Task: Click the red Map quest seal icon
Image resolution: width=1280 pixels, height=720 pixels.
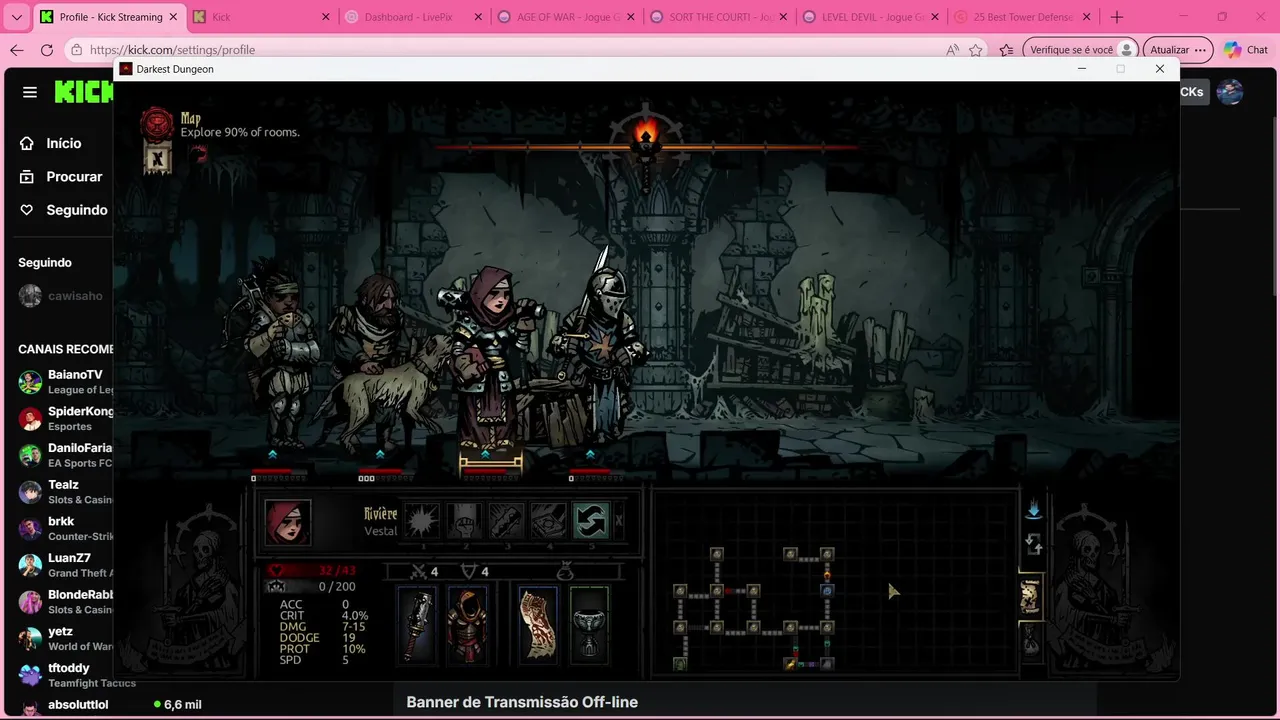Action: coord(156,124)
